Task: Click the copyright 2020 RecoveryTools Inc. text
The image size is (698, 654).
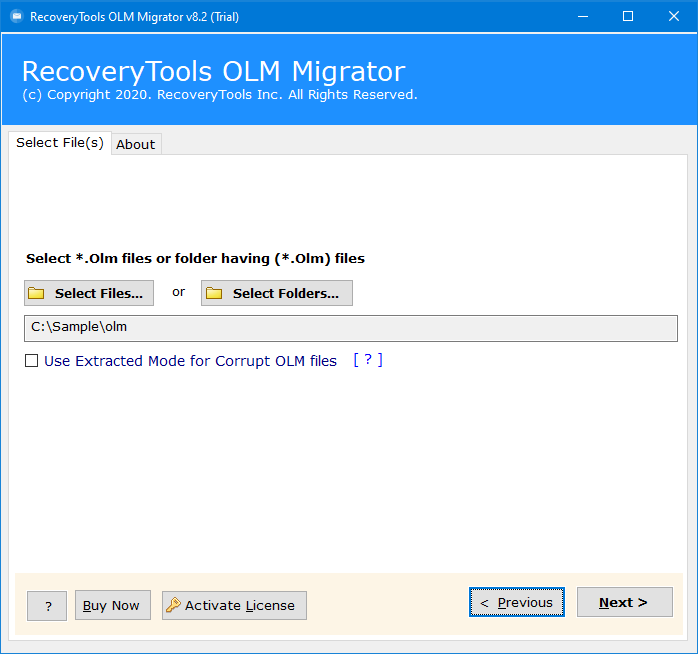Action: pyautogui.click(x=220, y=95)
